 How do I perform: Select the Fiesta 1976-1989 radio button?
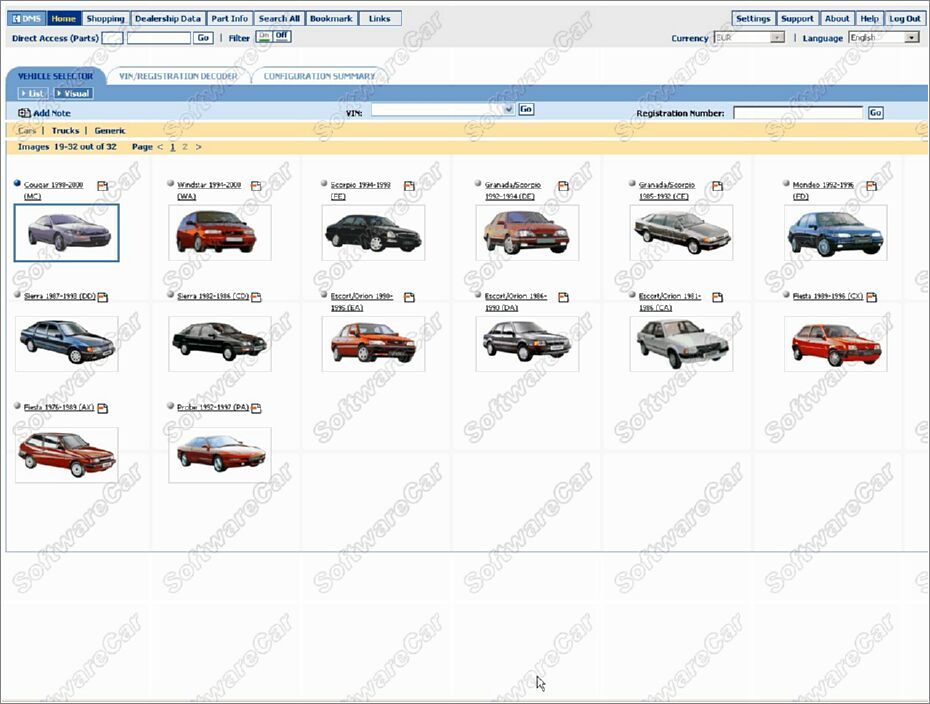(x=17, y=406)
